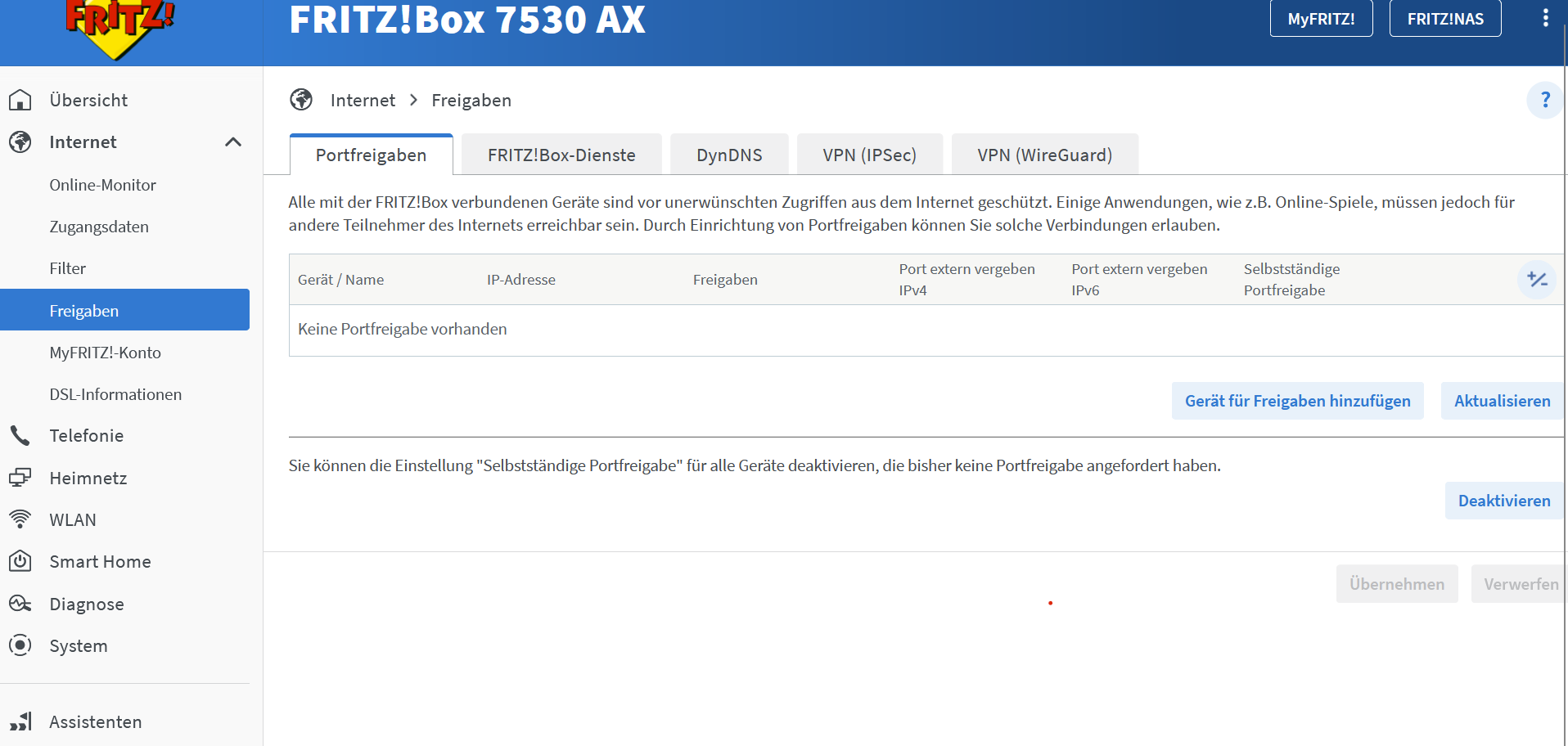Click the Aktualisieren button
The width and height of the screenshot is (1568, 746).
(1502, 401)
